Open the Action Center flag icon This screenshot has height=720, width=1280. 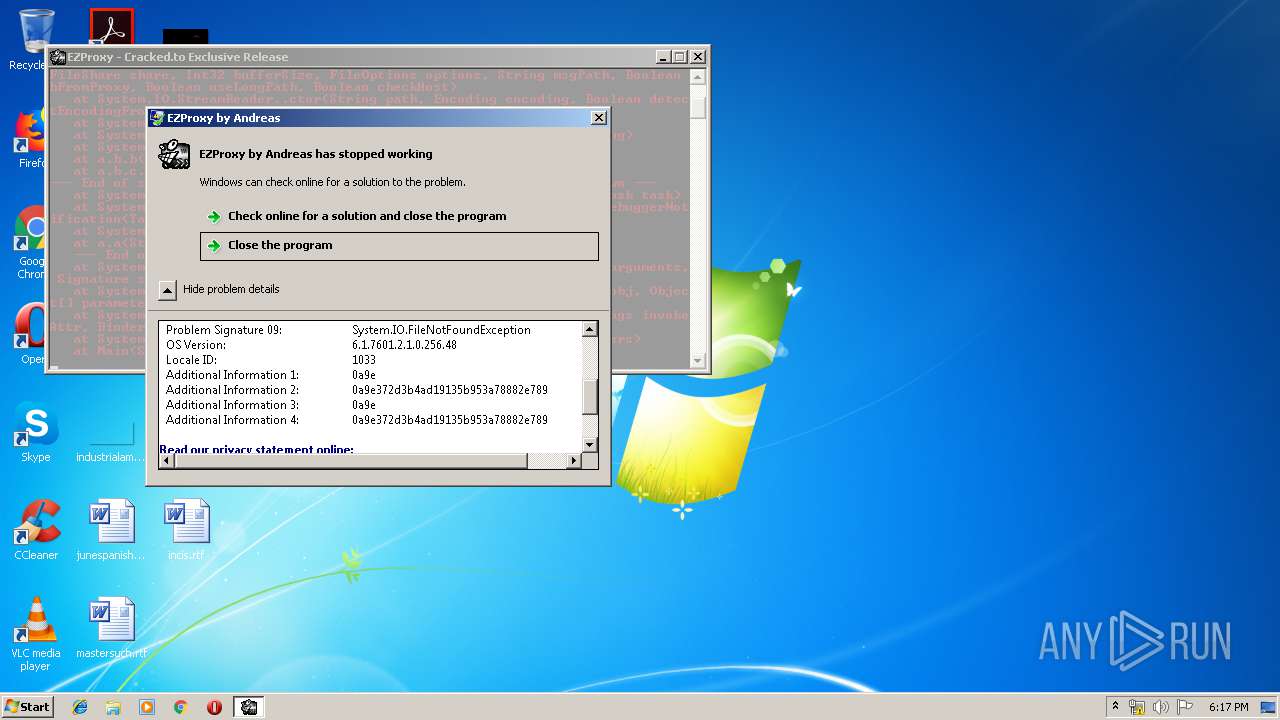tap(1184, 707)
